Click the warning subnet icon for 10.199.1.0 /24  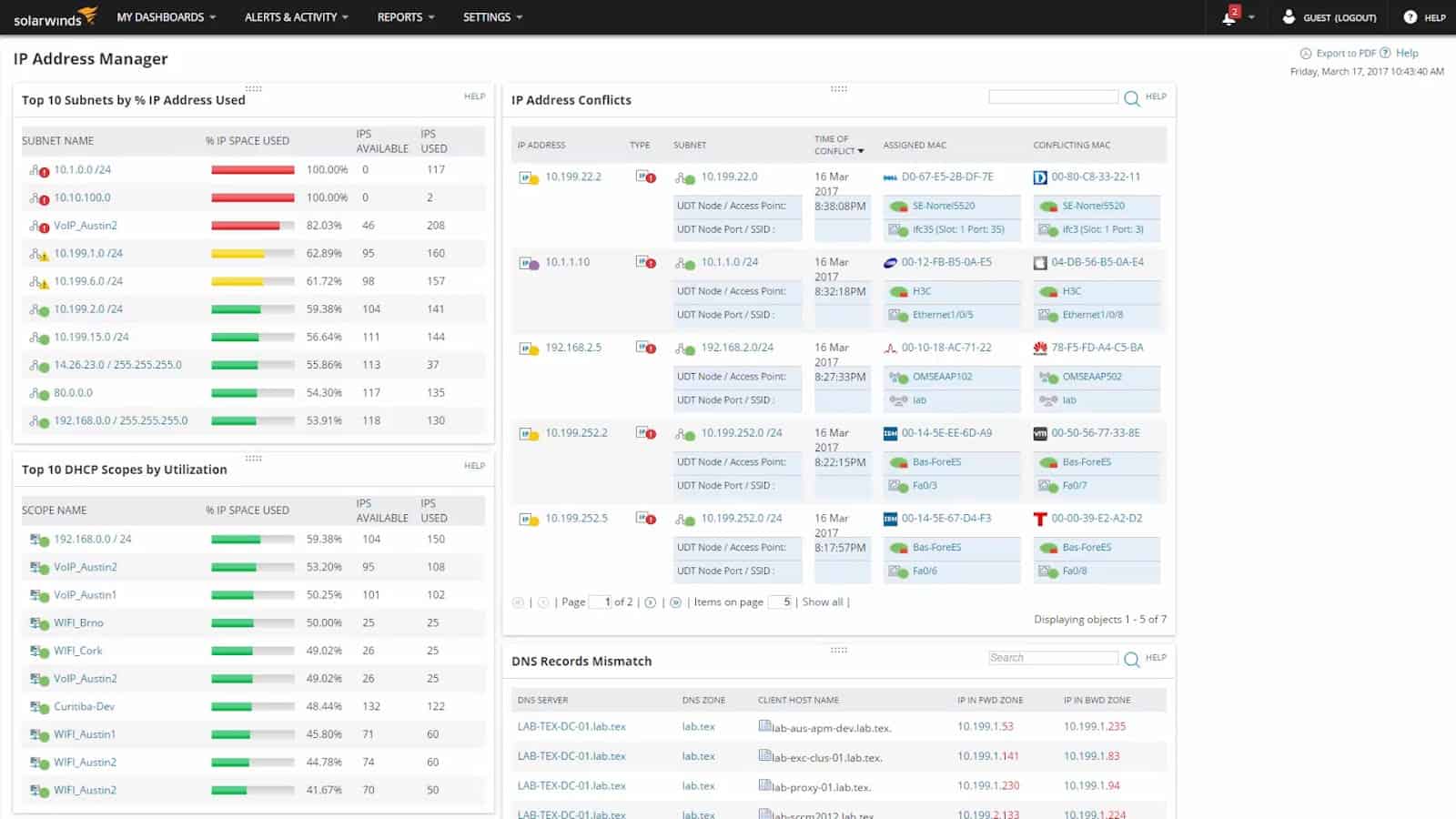pyautogui.click(x=38, y=254)
